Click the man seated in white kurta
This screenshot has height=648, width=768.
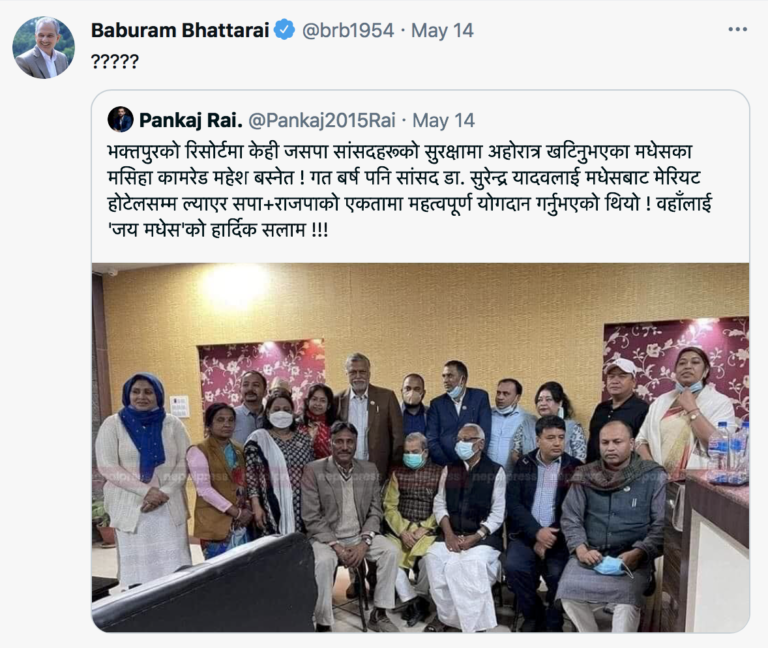tap(465, 527)
